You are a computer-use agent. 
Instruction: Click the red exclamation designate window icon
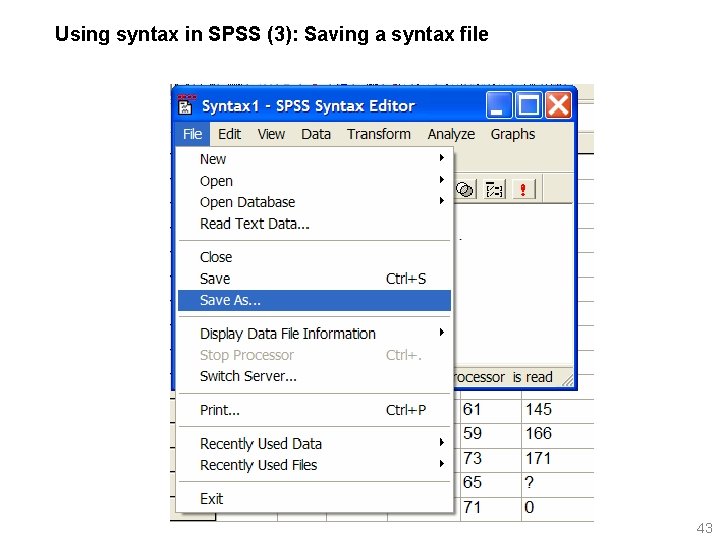click(x=523, y=189)
